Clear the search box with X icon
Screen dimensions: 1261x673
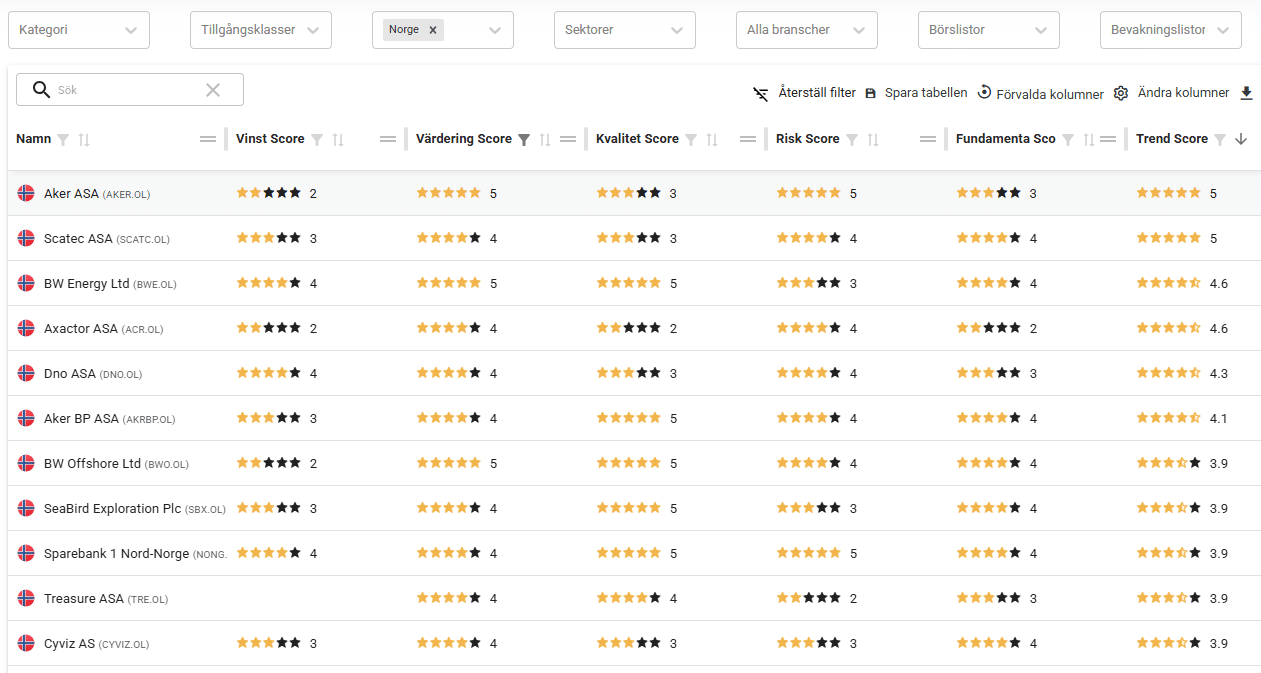click(x=213, y=90)
